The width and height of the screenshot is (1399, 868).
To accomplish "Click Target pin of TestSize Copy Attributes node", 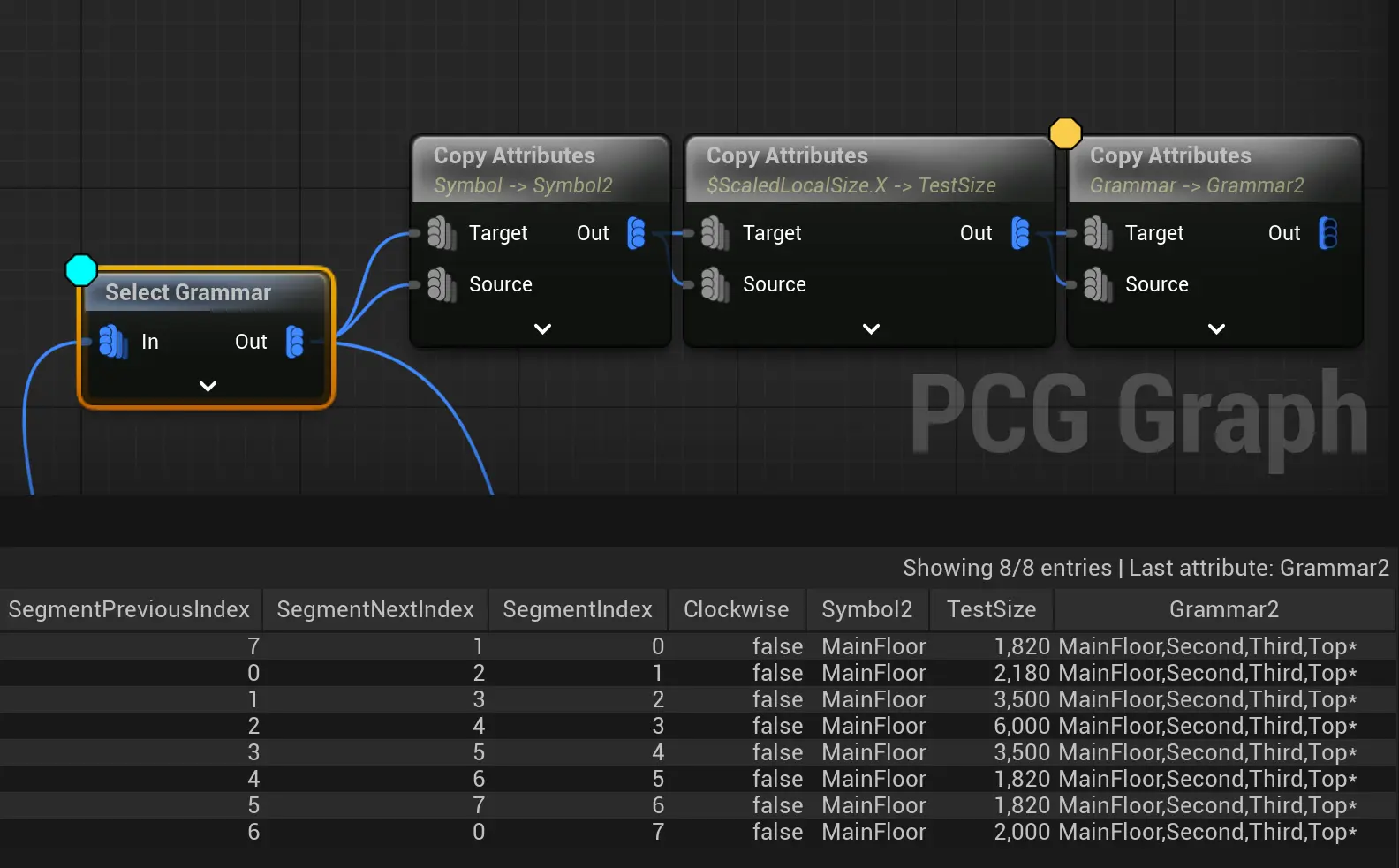I will [715, 233].
